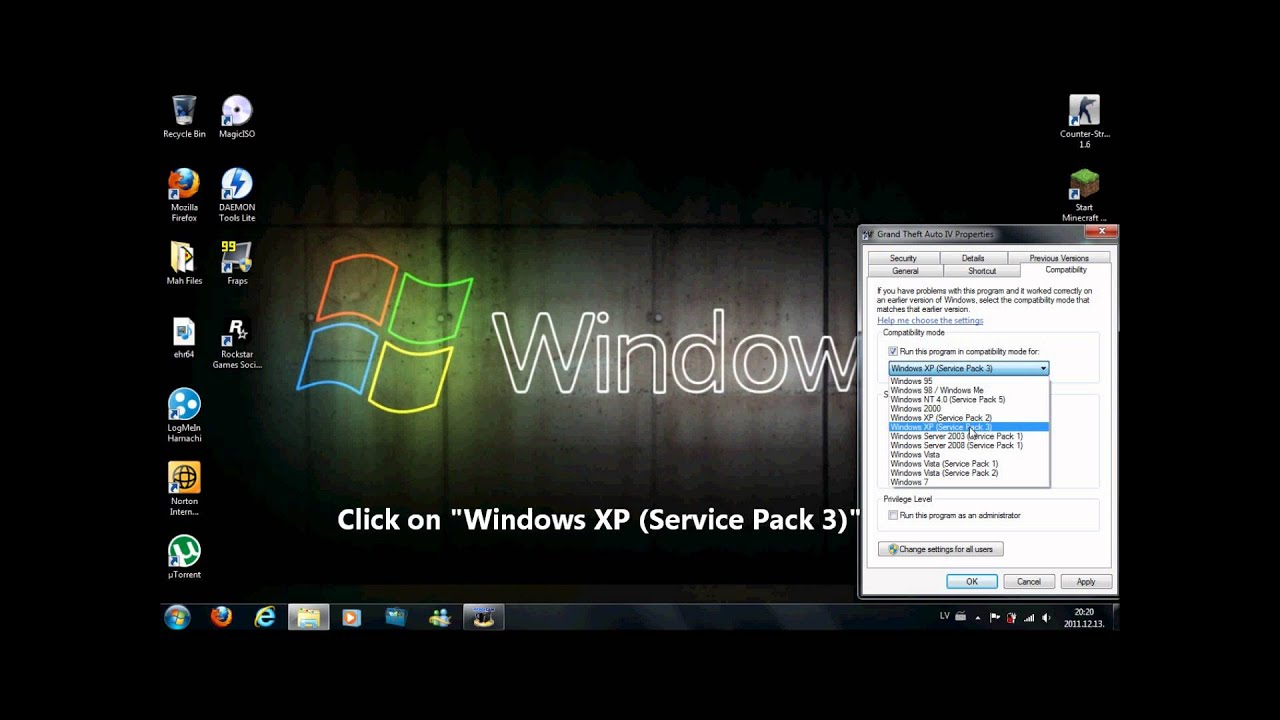Close the Grand Theft Auto IV Properties dialog

[x=1102, y=233]
